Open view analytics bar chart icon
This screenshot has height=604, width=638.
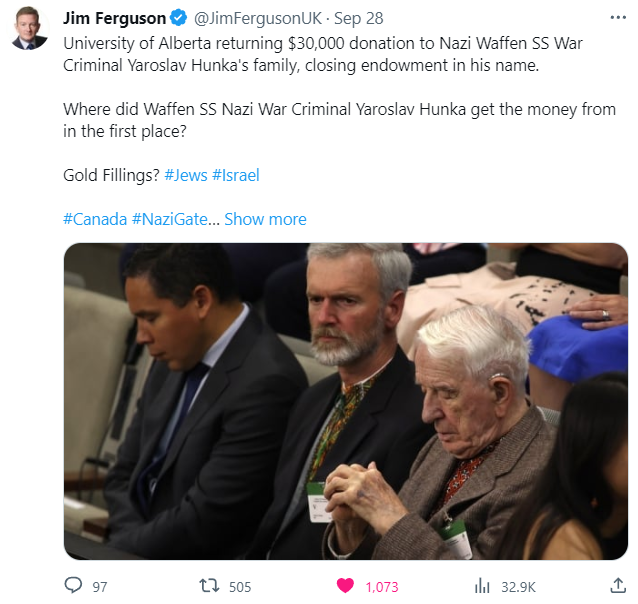pos(482,586)
